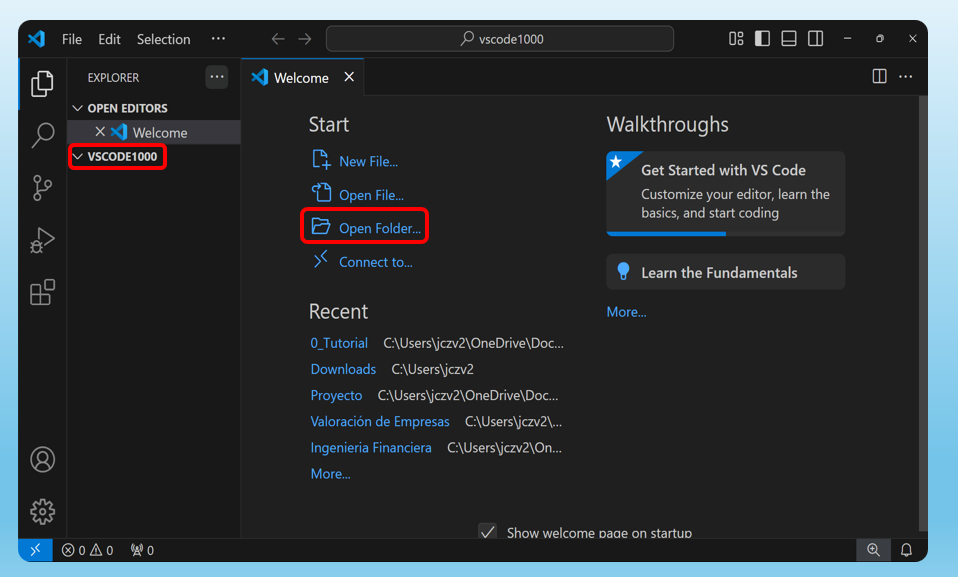The image size is (958, 577).
Task: Click the Go Forward arrow
Action: tap(305, 39)
